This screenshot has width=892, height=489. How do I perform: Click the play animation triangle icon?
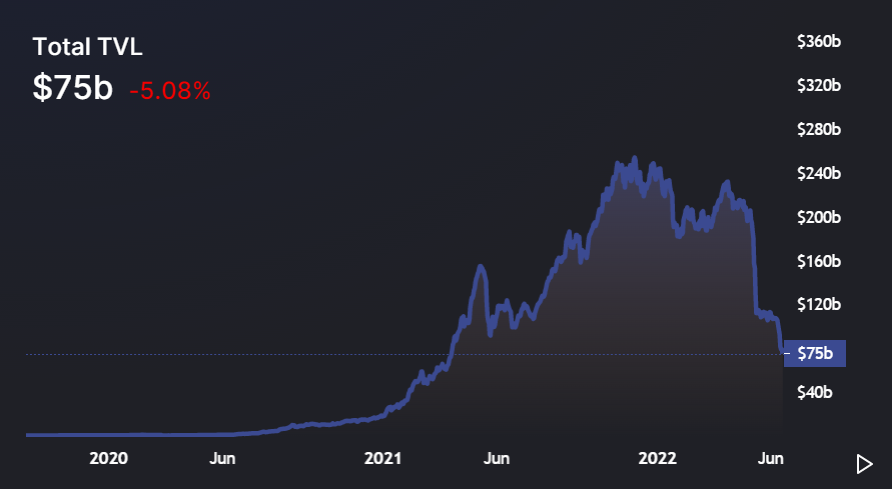click(x=865, y=464)
